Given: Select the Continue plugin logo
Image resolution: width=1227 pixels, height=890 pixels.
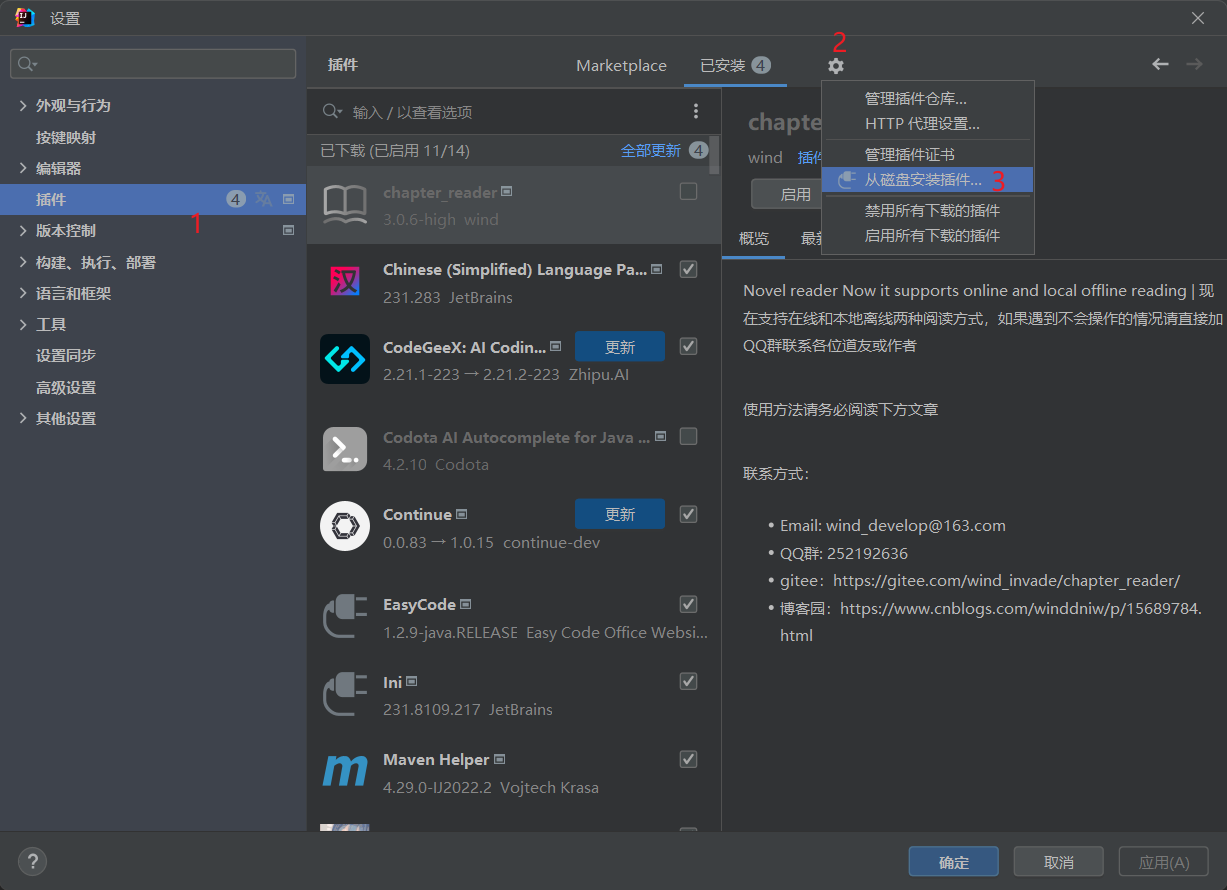Looking at the screenshot, I should pos(345,526).
